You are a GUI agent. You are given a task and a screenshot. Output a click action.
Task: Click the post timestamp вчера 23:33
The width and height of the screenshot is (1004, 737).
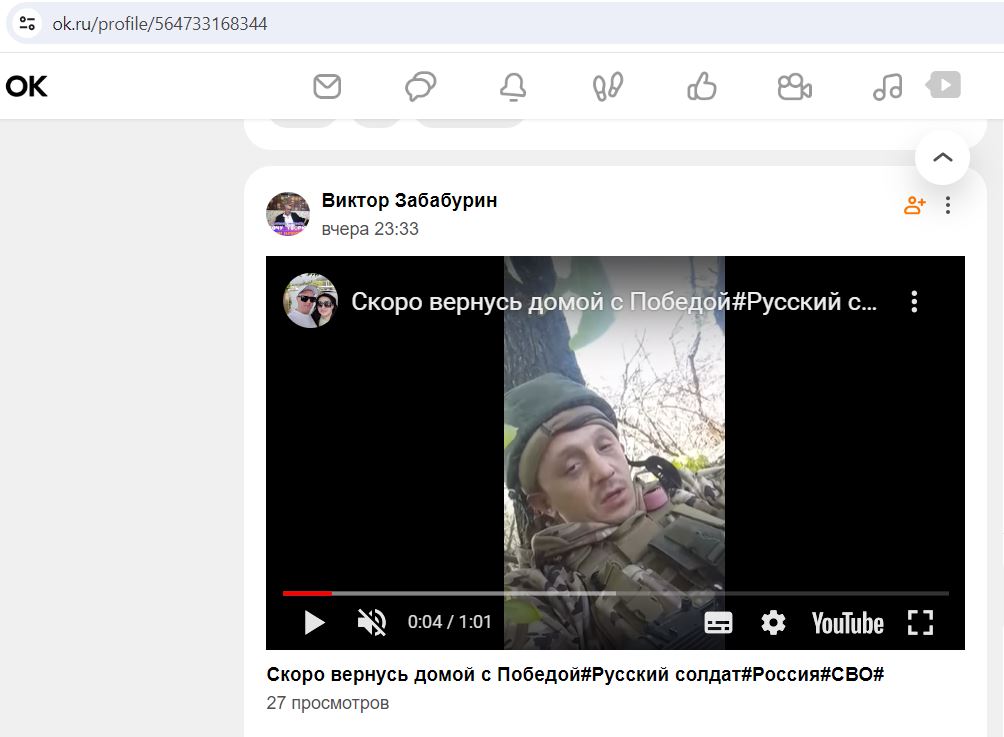point(370,229)
